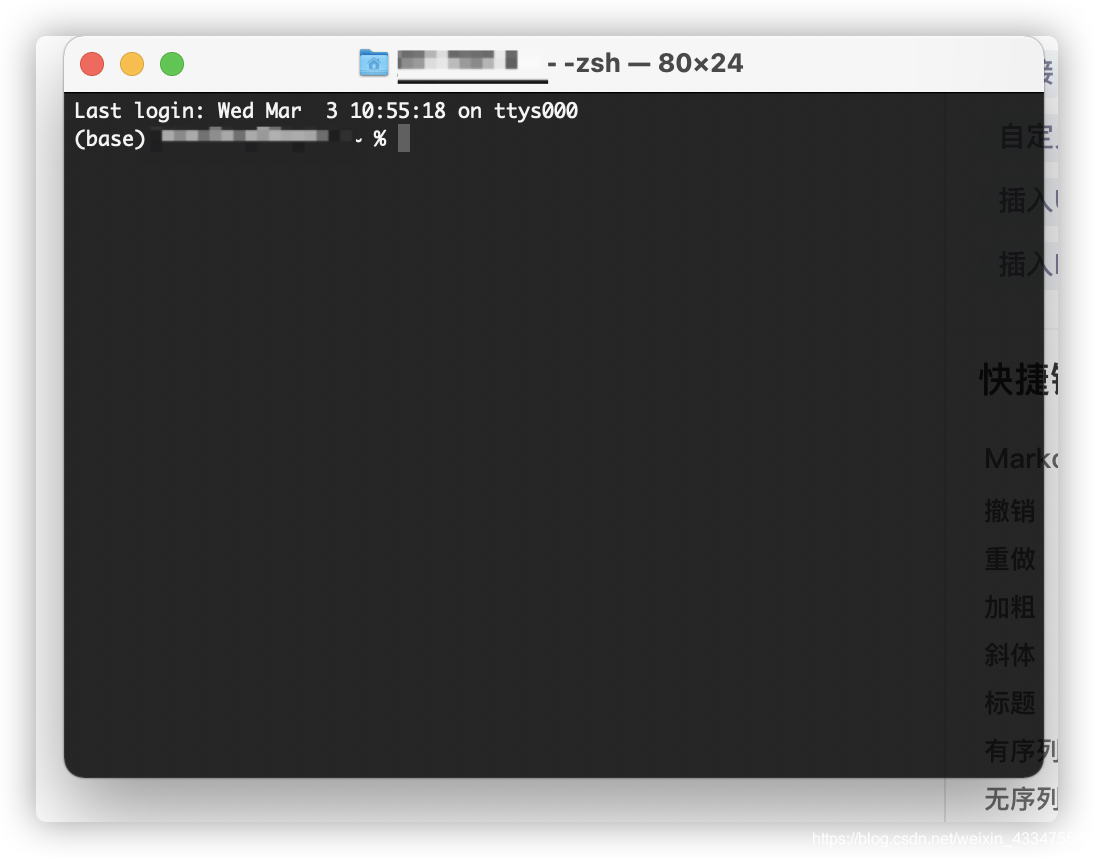The width and height of the screenshot is (1094, 858).
Task: Click the 'Last login: Wed Mar 3' line
Action: pos(326,111)
